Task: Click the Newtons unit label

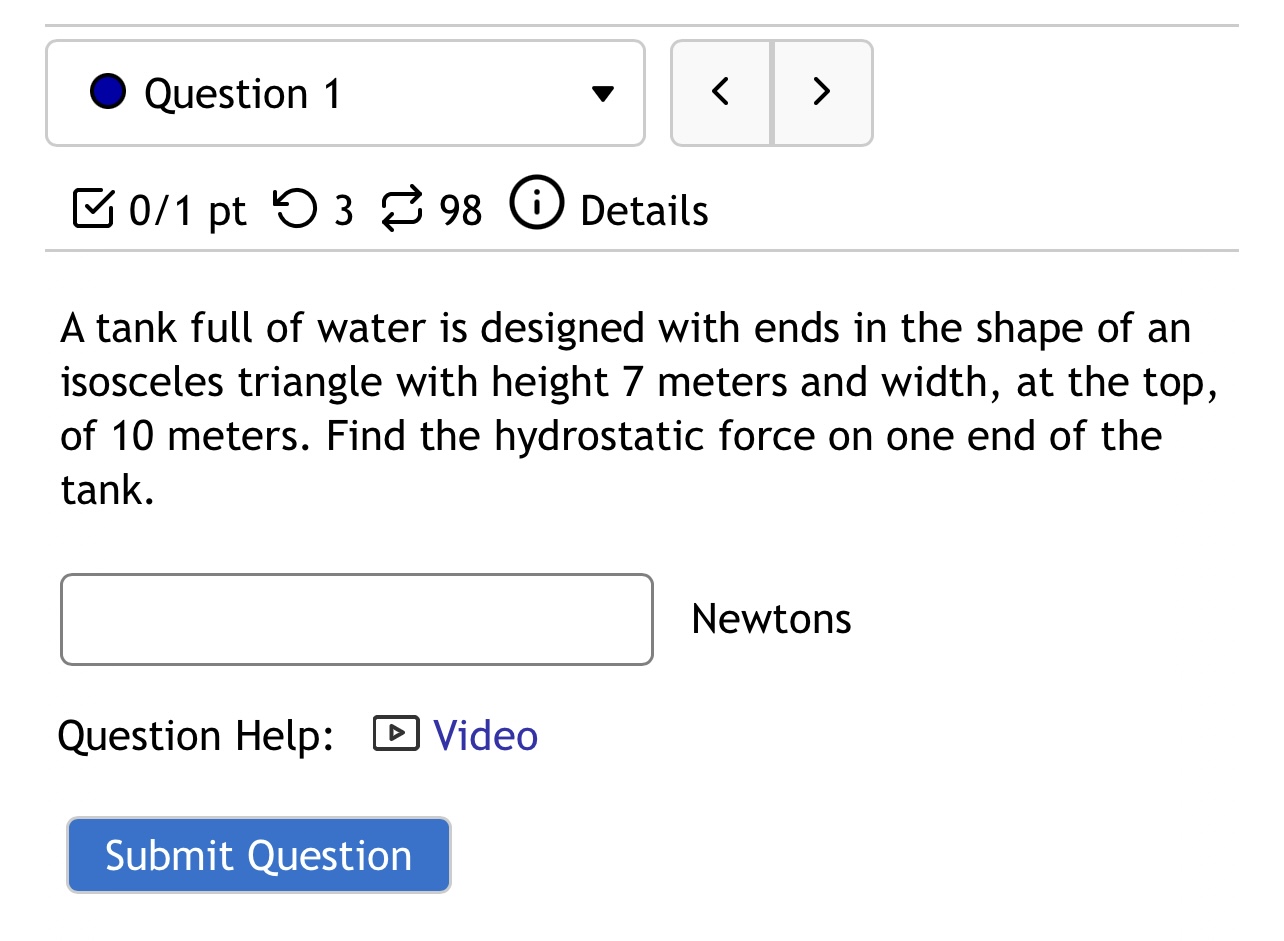Action: [771, 618]
